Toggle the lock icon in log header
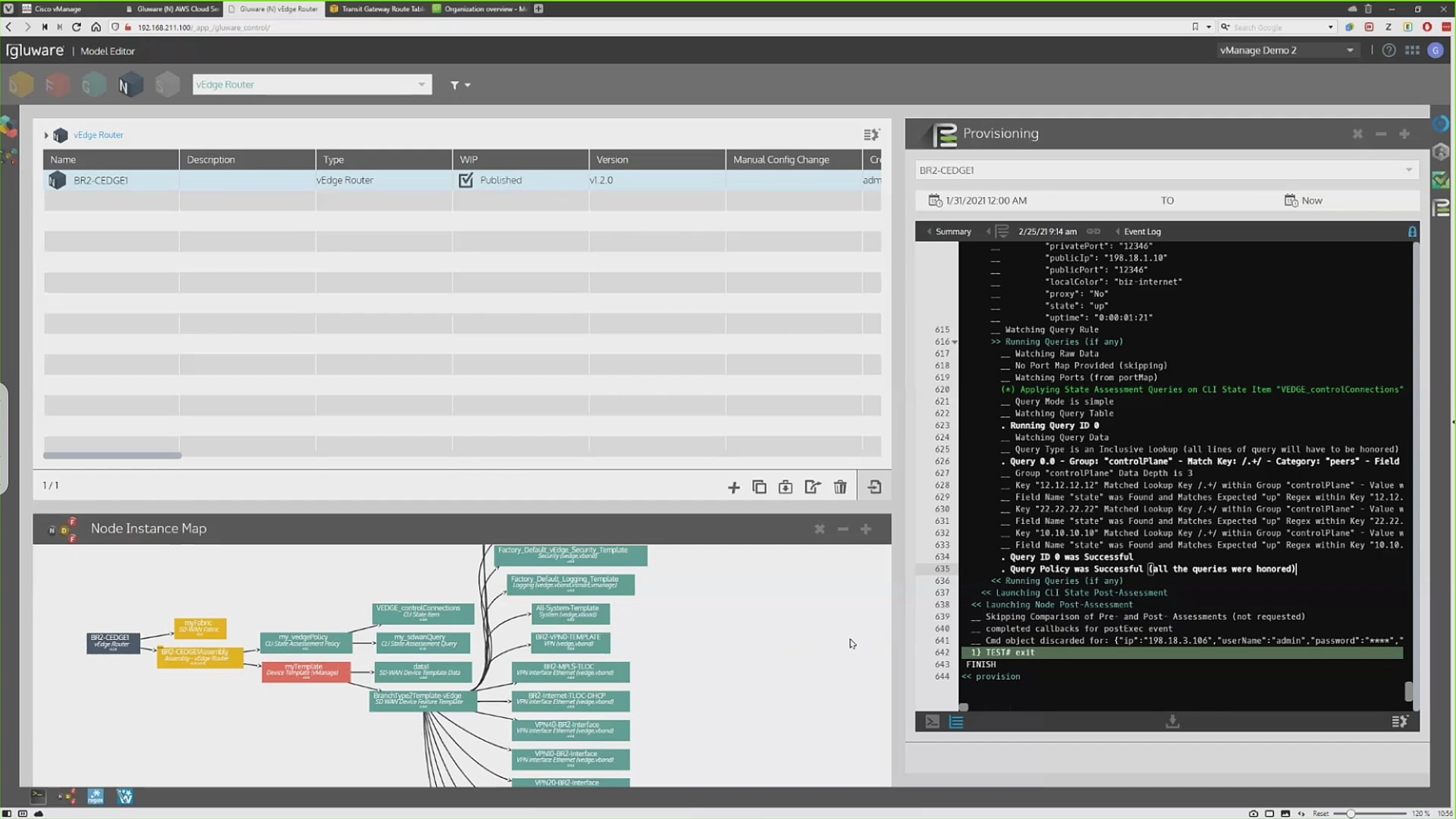The image size is (1456, 819). click(x=1412, y=232)
